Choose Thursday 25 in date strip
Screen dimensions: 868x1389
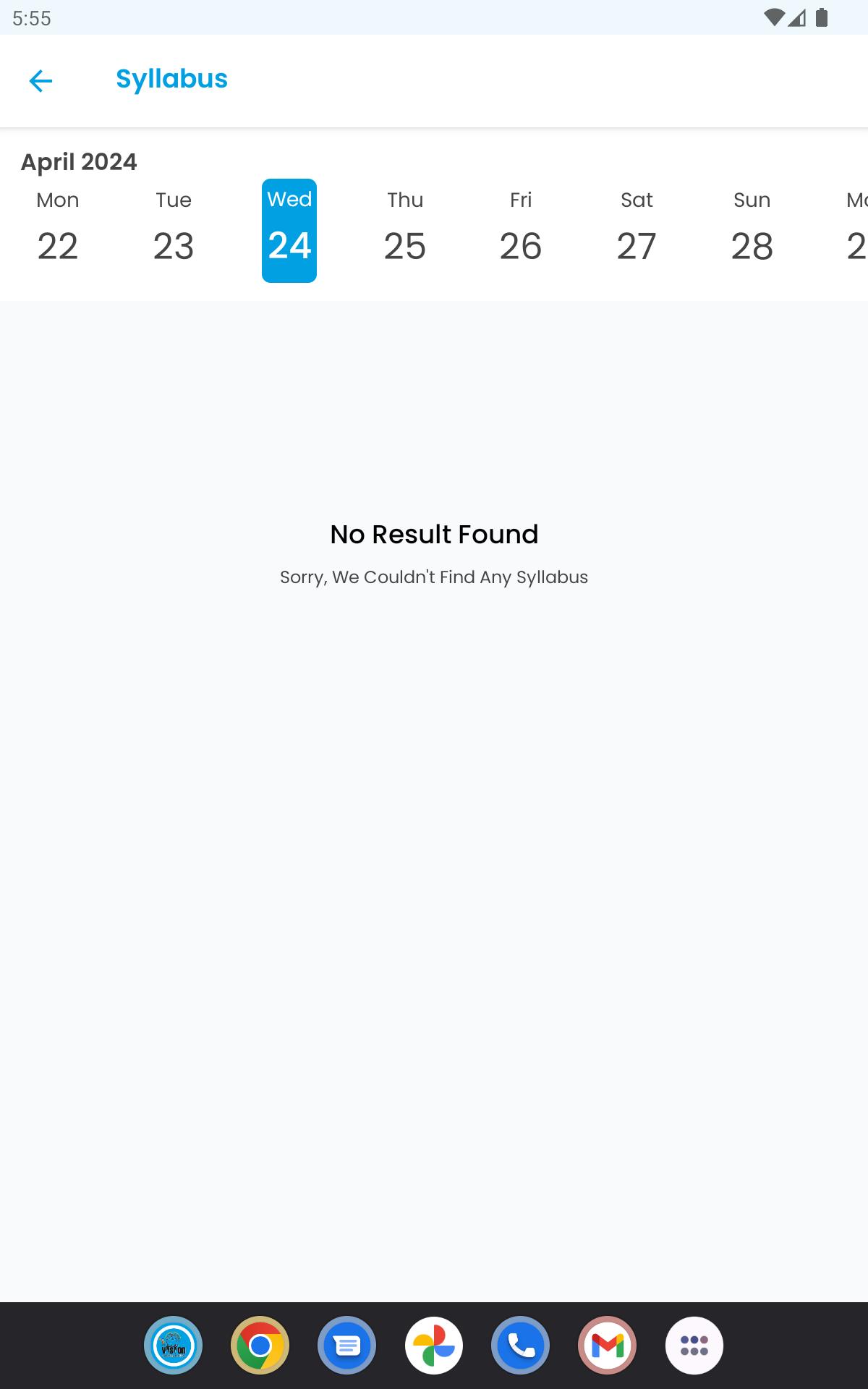click(x=405, y=230)
